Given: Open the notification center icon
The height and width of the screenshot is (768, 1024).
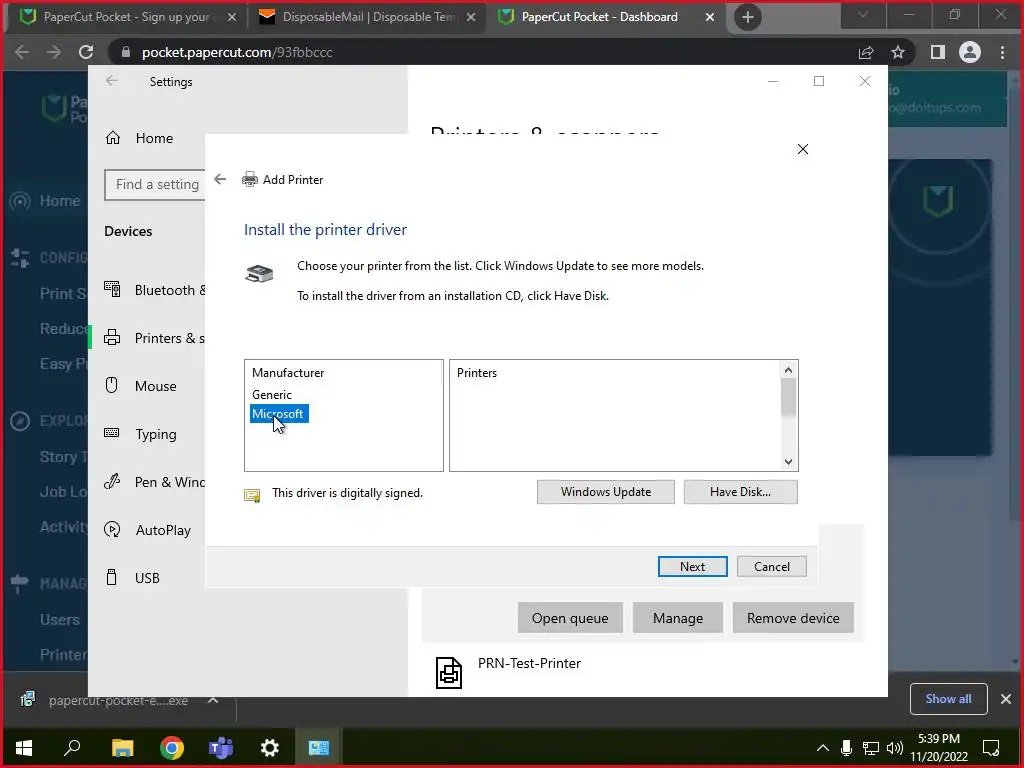Looking at the screenshot, I should 991,748.
